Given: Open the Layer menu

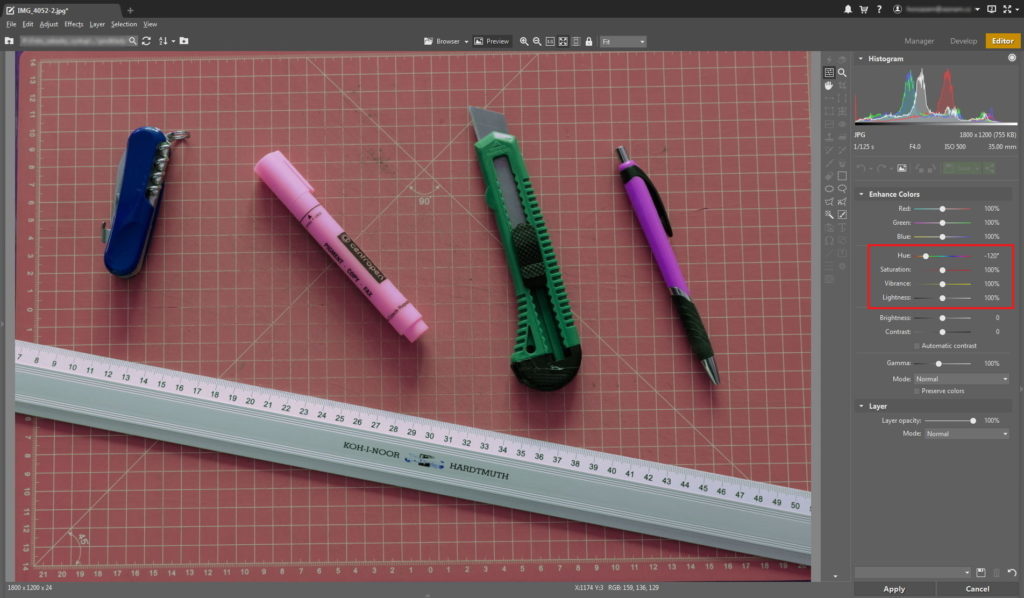Looking at the screenshot, I should click(97, 24).
